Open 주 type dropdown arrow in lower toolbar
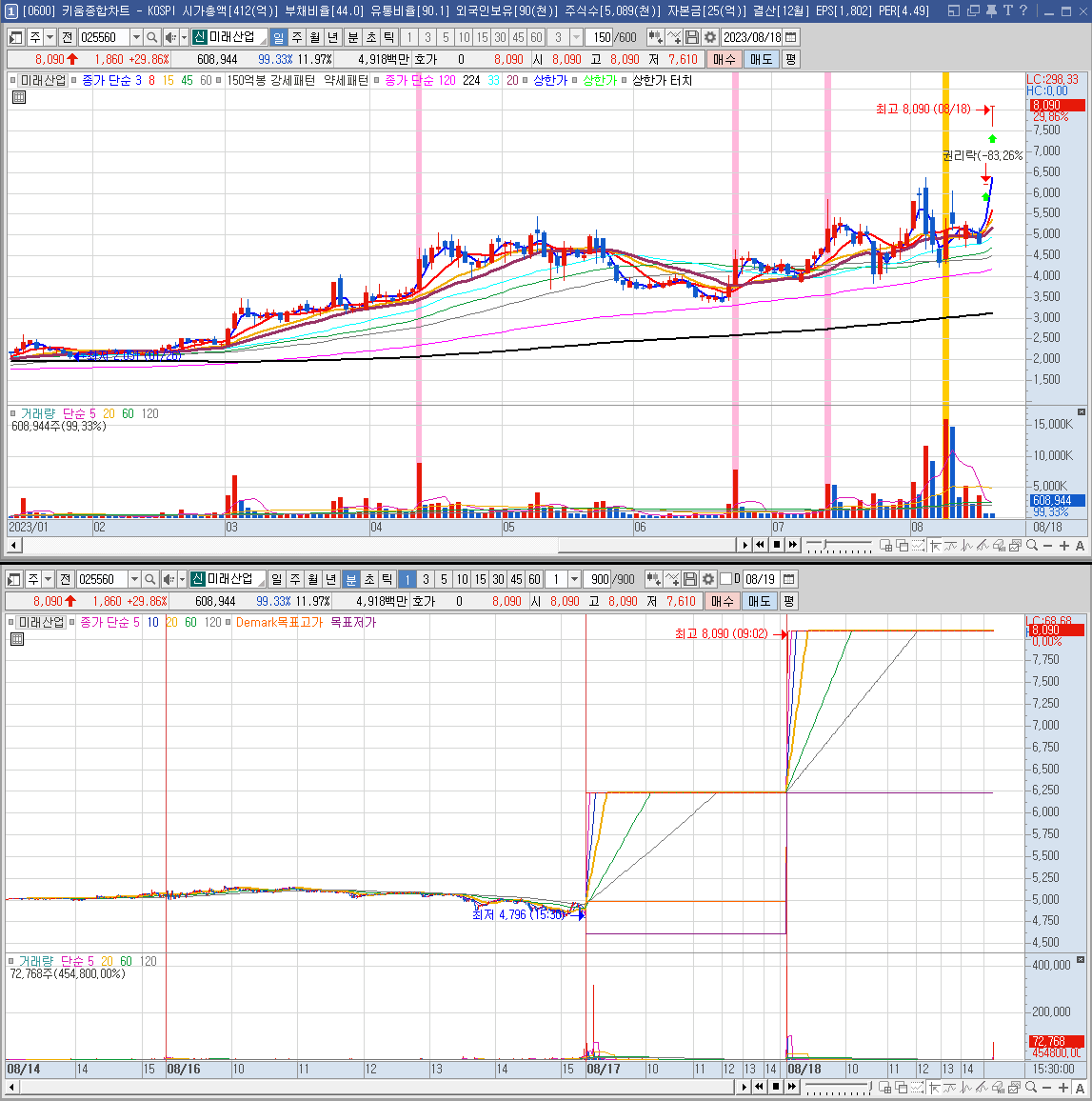 pyautogui.click(x=48, y=579)
